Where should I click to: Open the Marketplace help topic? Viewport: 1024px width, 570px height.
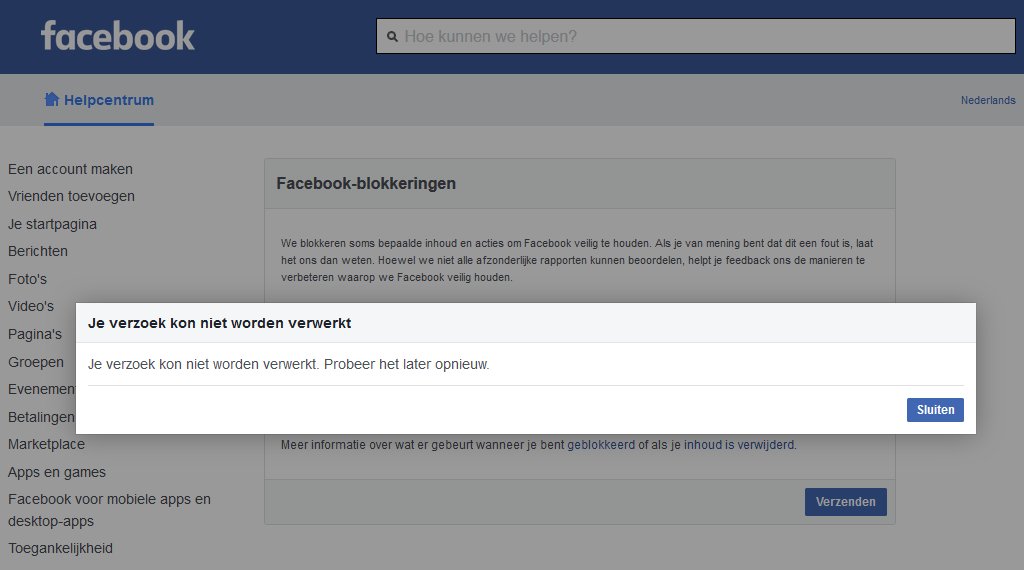click(46, 444)
